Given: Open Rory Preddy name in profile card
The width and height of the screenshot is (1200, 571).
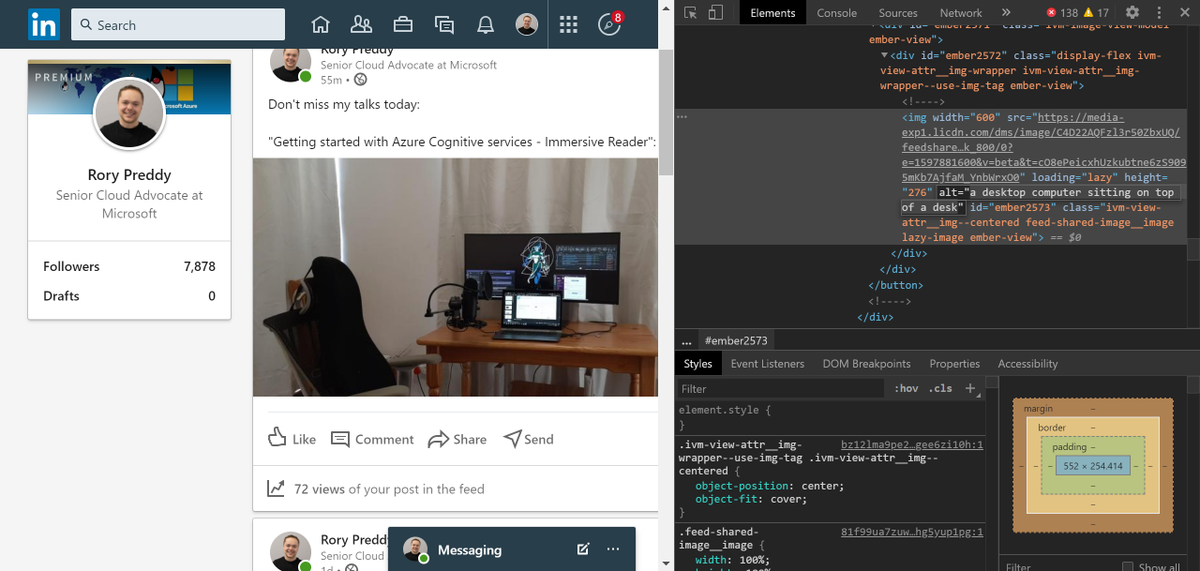Looking at the screenshot, I should coord(129,174).
